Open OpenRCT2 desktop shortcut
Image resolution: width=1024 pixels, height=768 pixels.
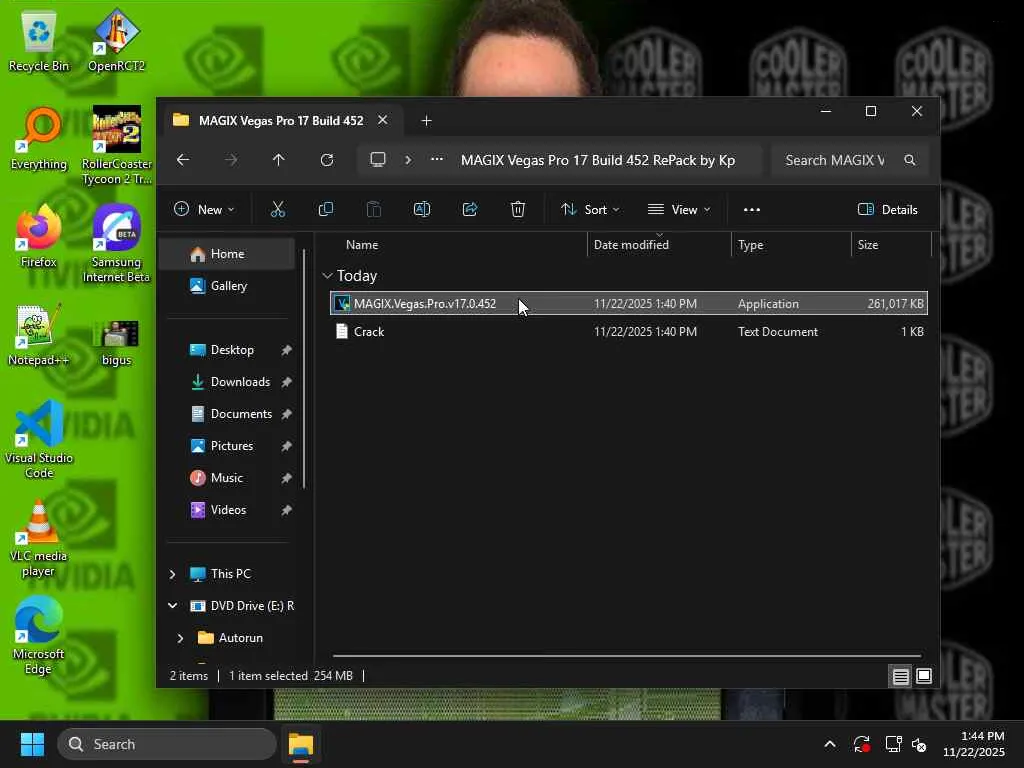tap(116, 40)
